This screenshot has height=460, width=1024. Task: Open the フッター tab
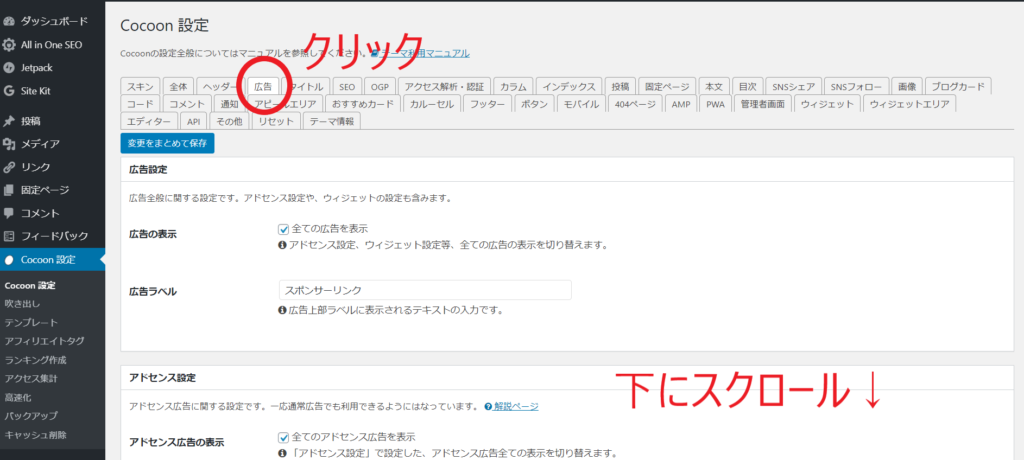(487, 105)
